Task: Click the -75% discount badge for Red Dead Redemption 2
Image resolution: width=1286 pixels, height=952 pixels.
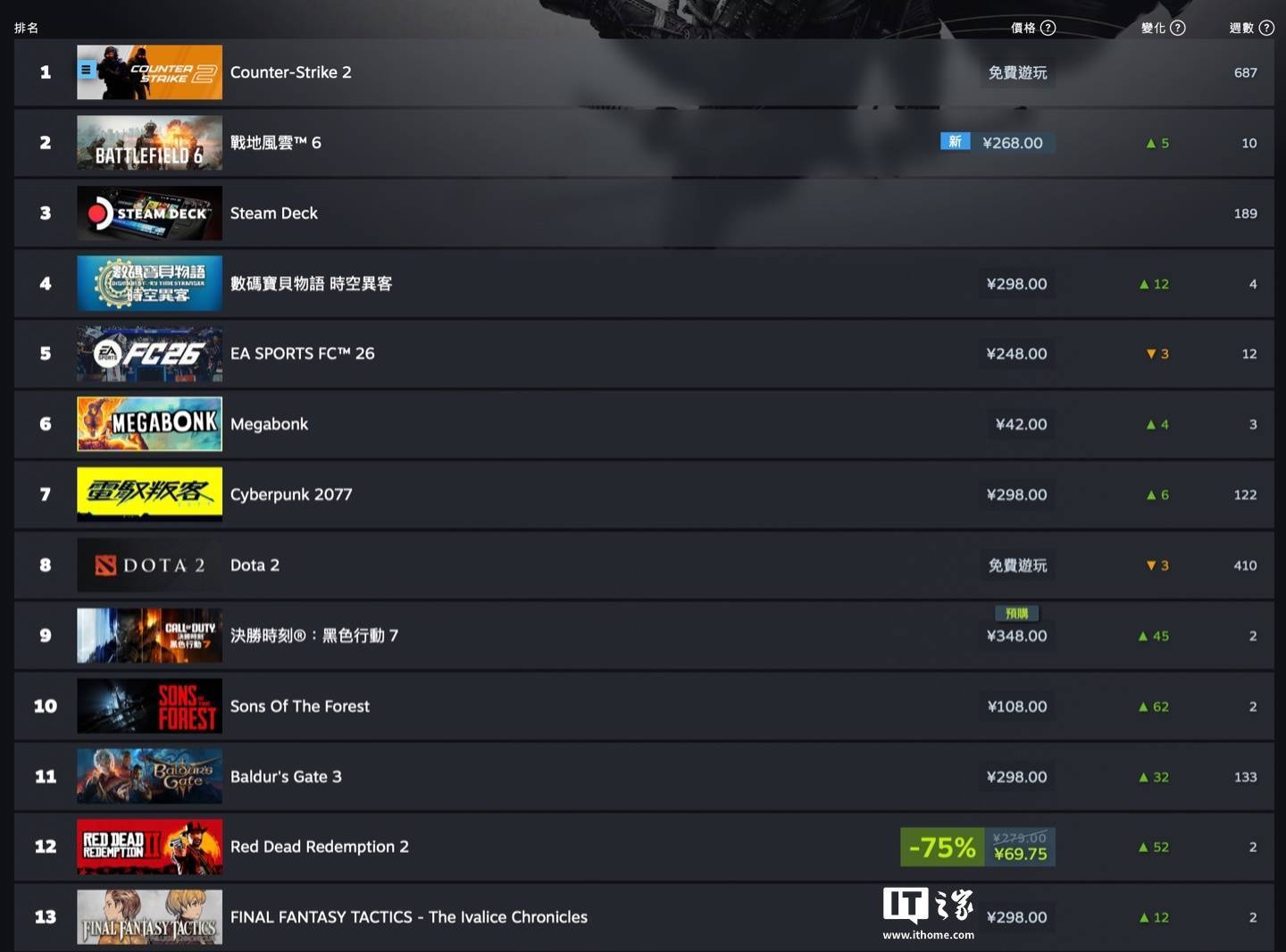Action: [x=942, y=847]
